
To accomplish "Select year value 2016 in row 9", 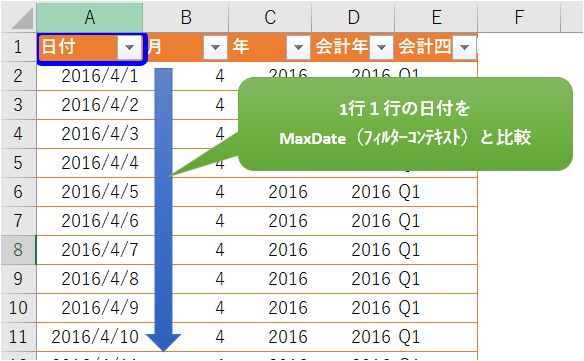I will tap(270, 279).
